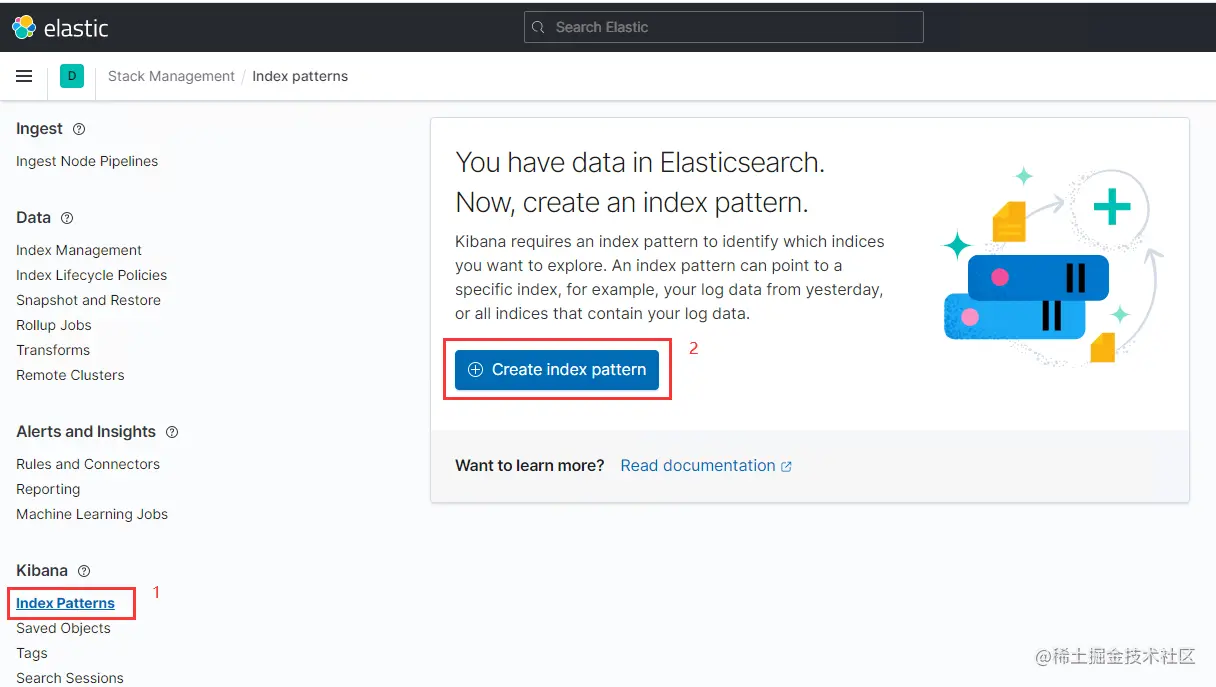
Task: Open Tags page
Action: coord(32,653)
